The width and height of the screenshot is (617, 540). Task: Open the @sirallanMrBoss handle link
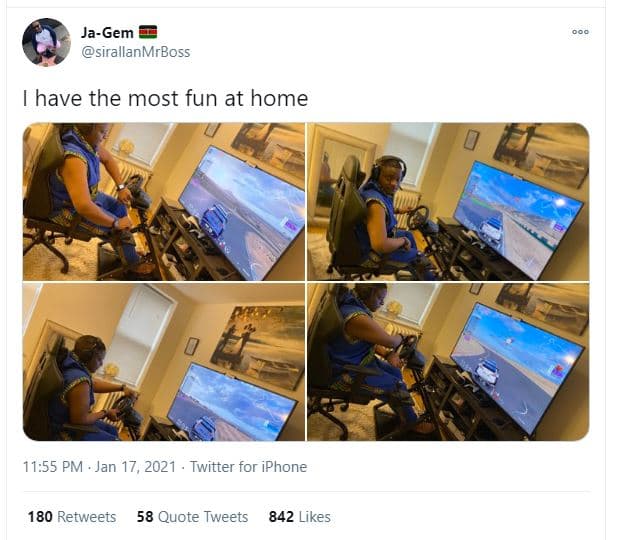135,52
